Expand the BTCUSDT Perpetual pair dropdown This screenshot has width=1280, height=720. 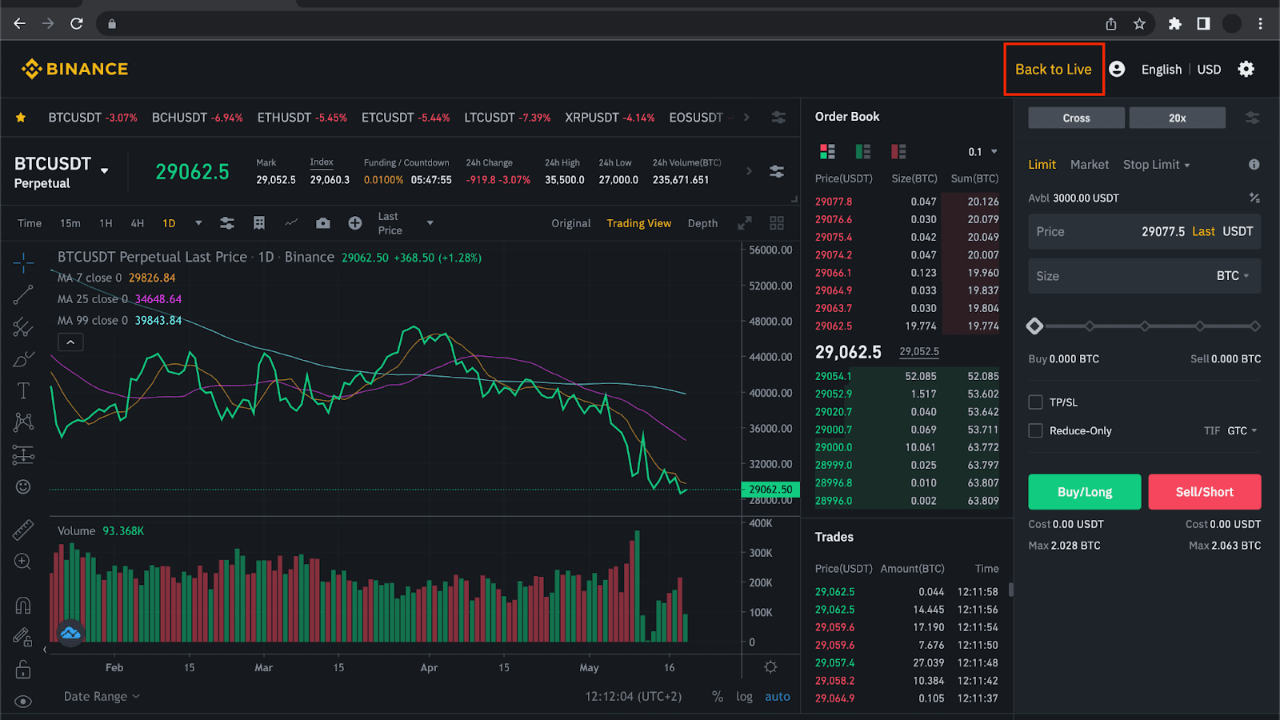pyautogui.click(x=104, y=171)
